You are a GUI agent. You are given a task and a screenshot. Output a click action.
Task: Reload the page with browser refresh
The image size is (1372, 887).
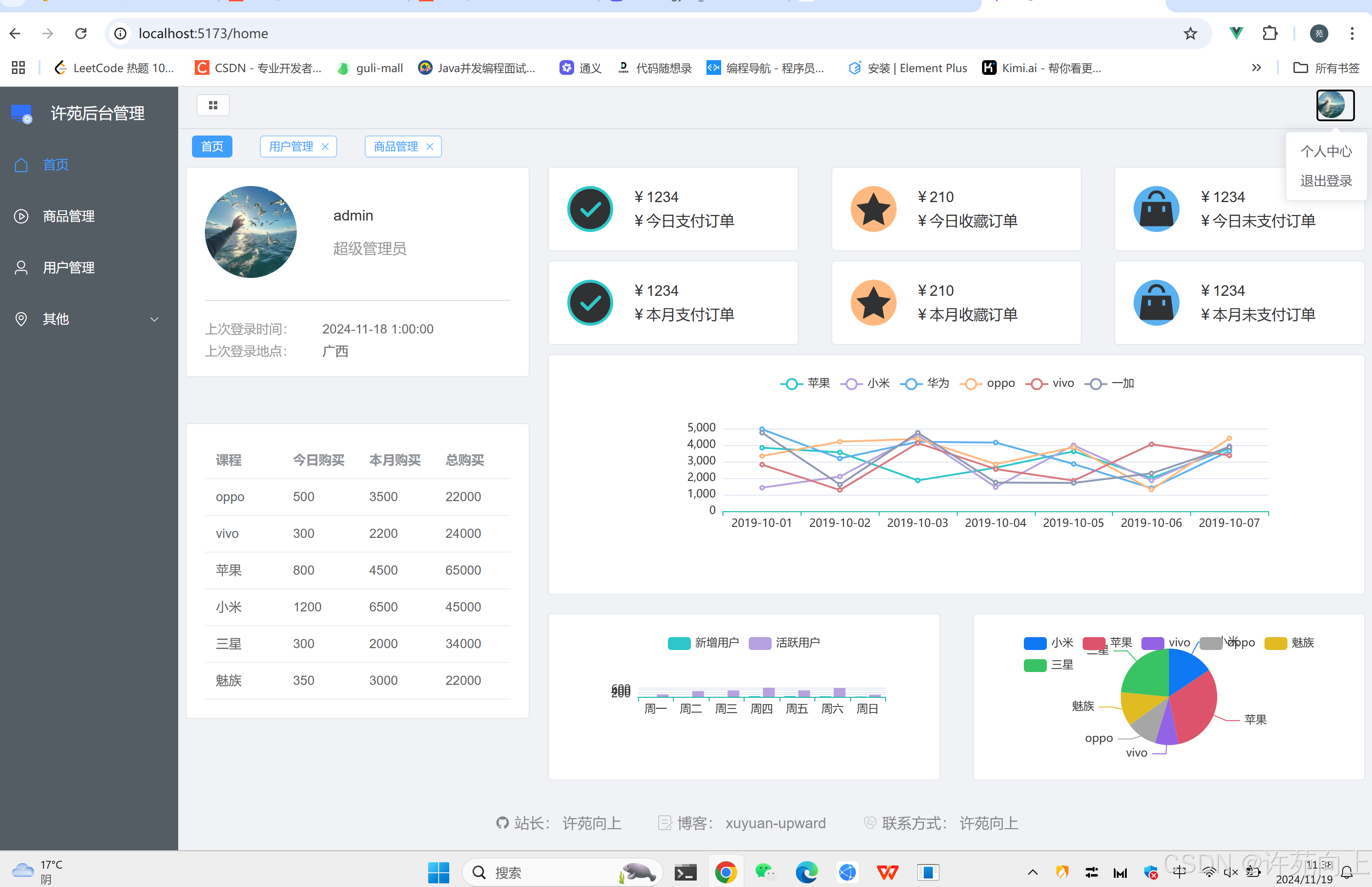[81, 34]
